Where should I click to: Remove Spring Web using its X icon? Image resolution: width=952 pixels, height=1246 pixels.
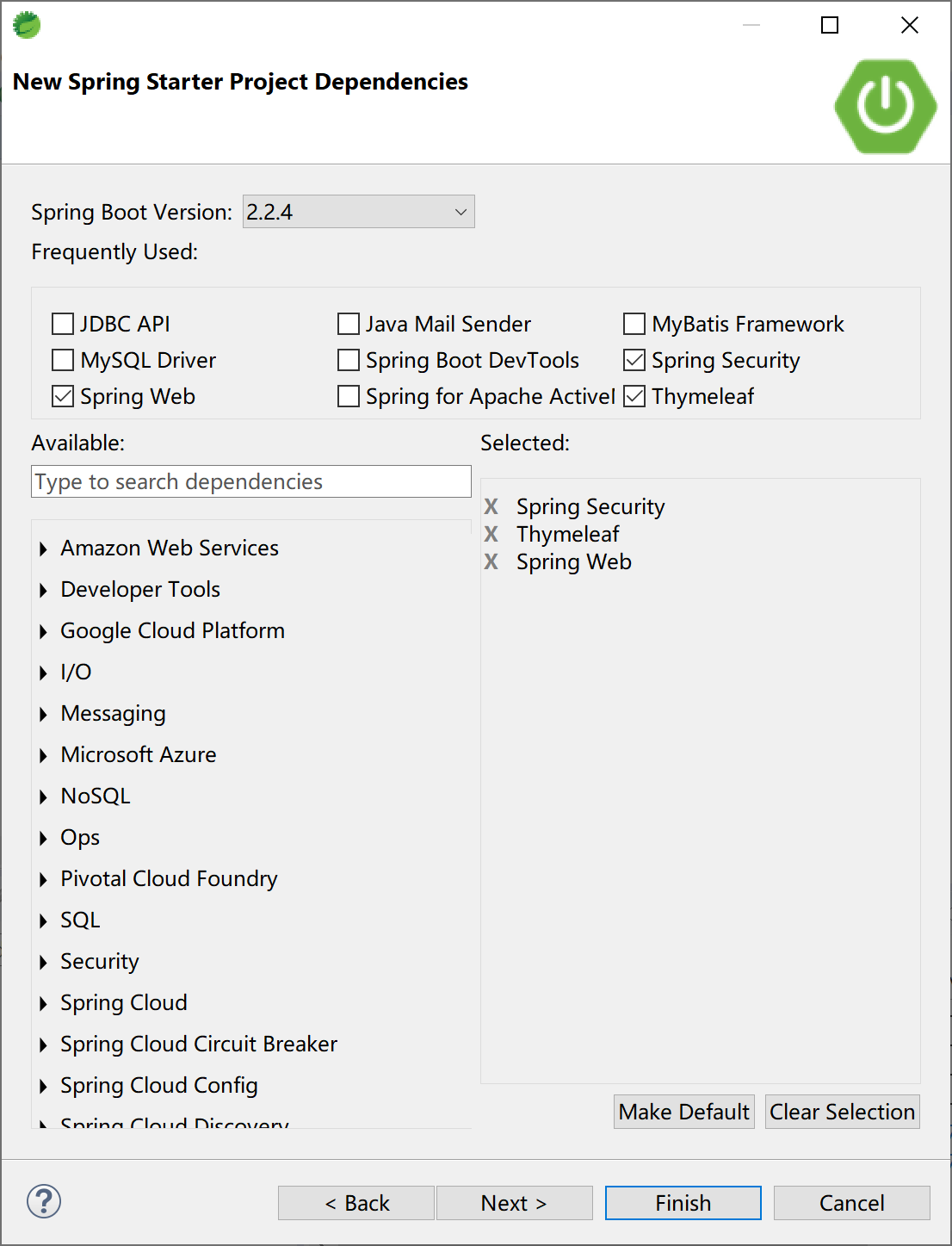click(491, 561)
